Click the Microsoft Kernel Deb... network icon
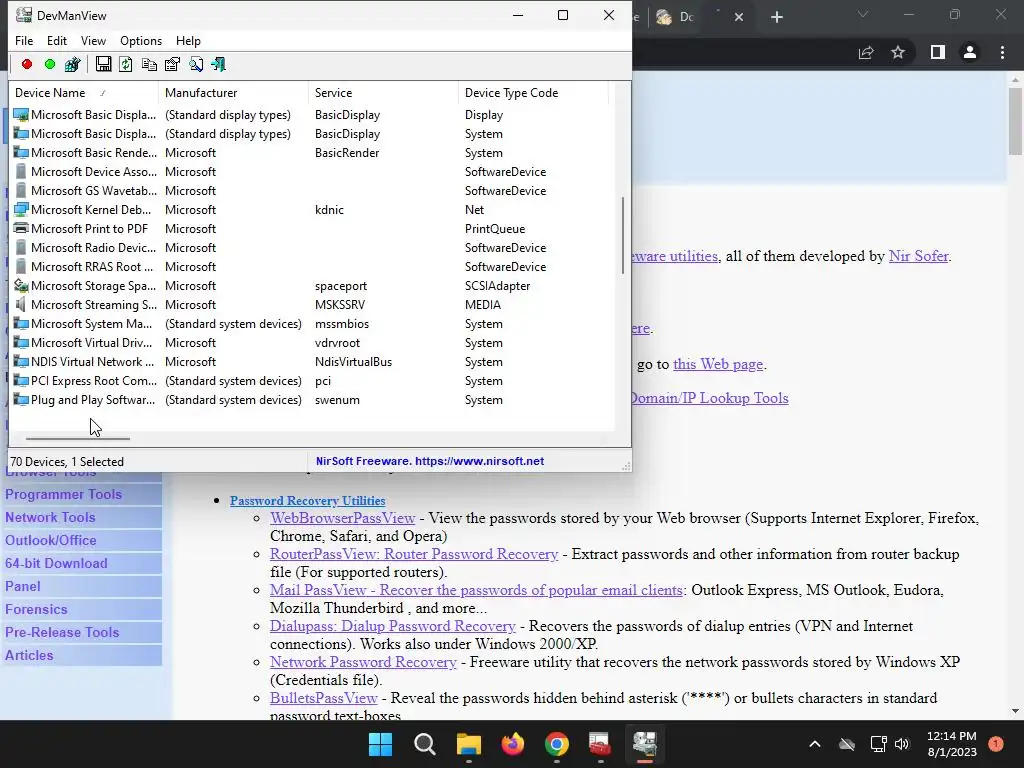This screenshot has width=1024, height=768. tap(21, 210)
